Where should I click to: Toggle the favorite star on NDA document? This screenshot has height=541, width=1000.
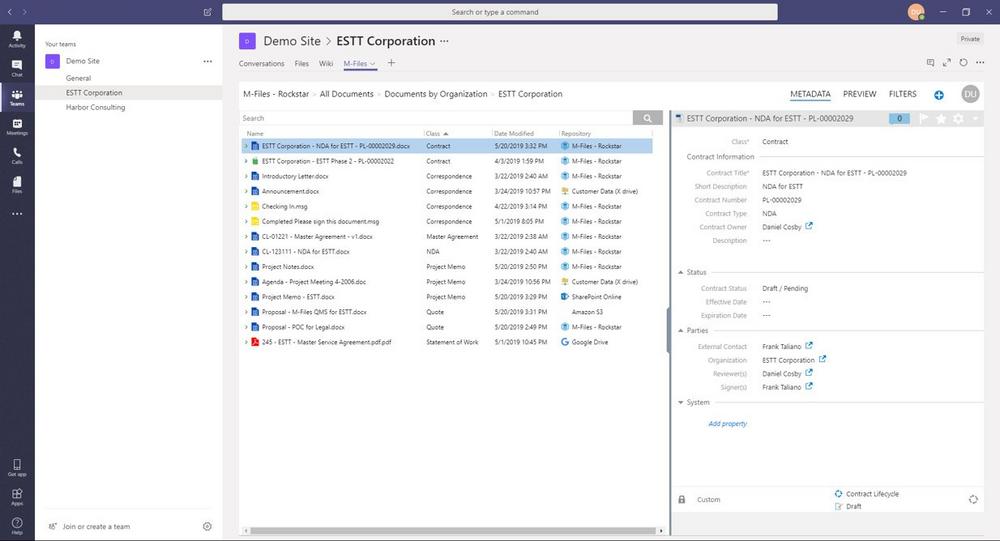click(x=941, y=119)
